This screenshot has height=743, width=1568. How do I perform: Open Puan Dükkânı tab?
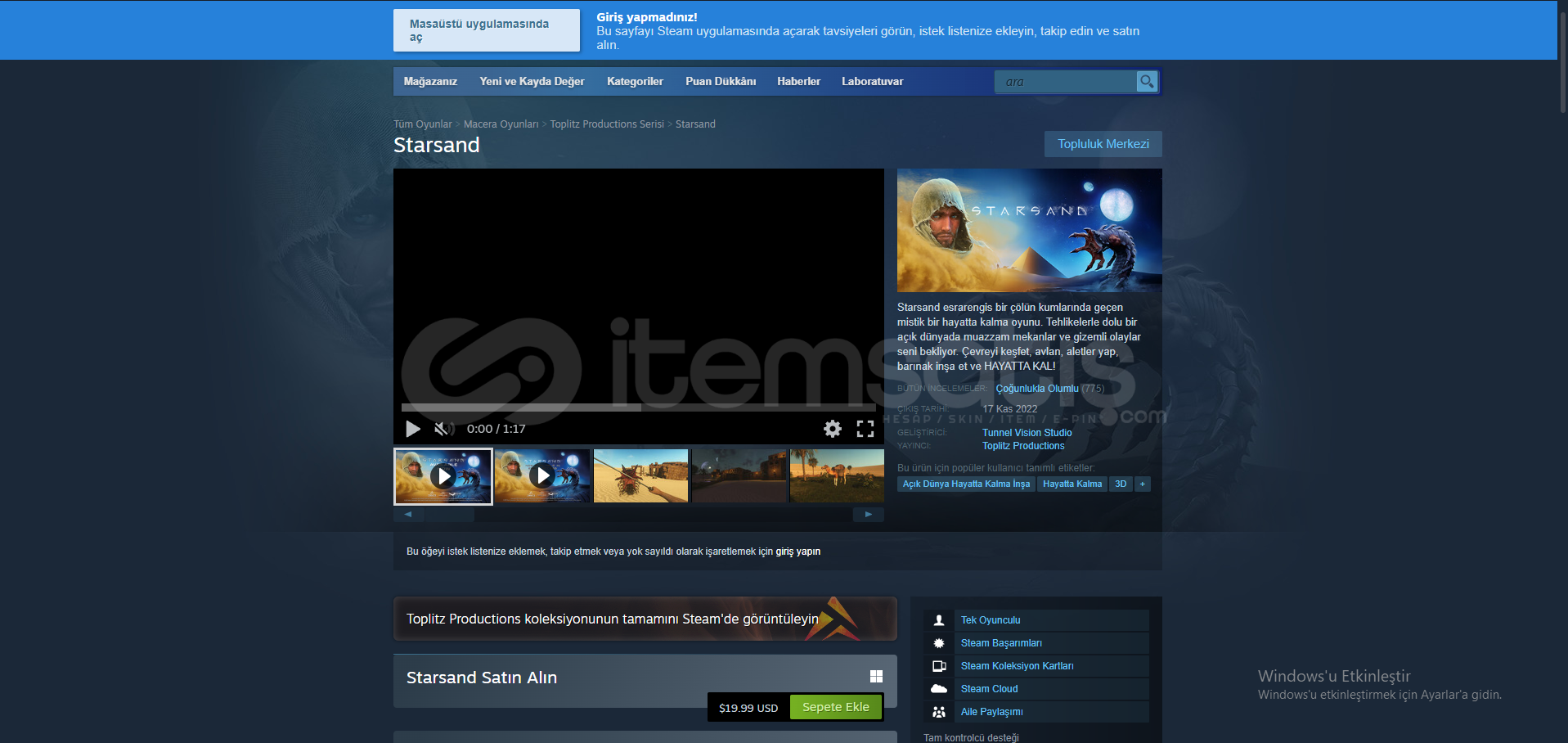[721, 82]
